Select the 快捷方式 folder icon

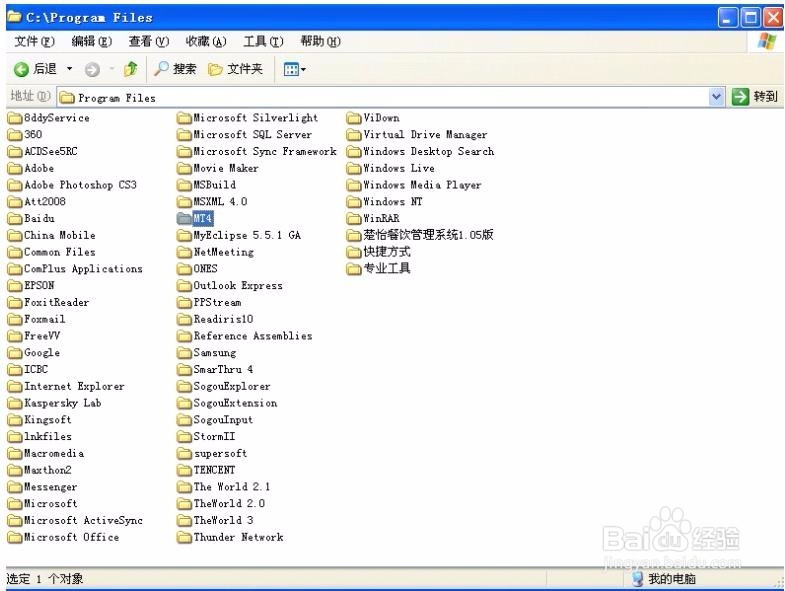(x=354, y=252)
